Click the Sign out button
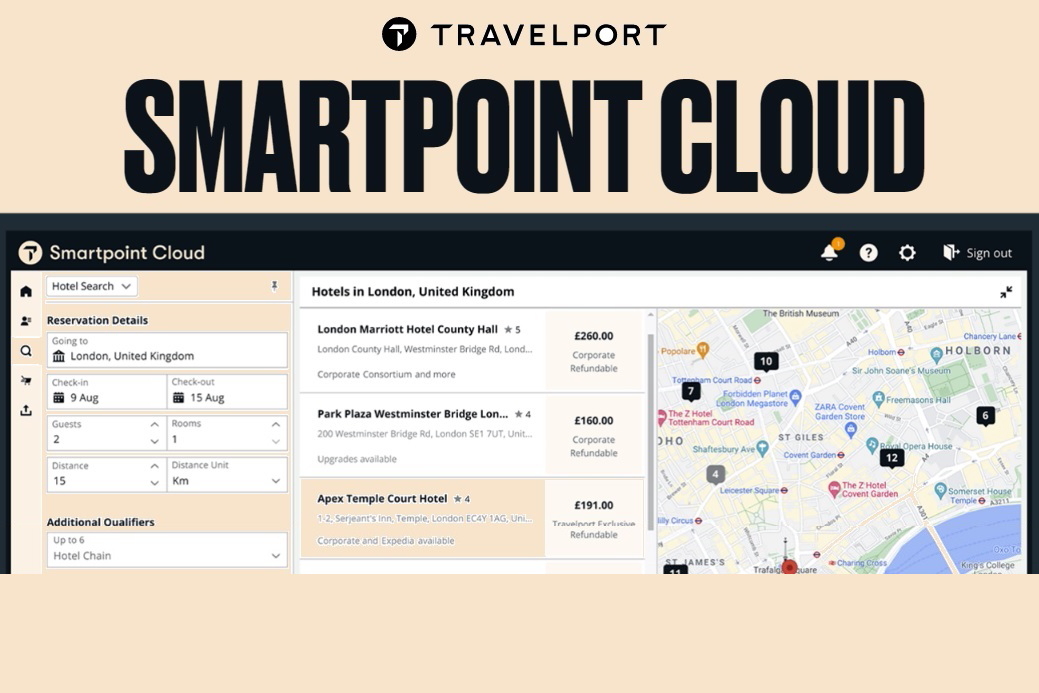This screenshot has width=1039, height=693. [977, 252]
